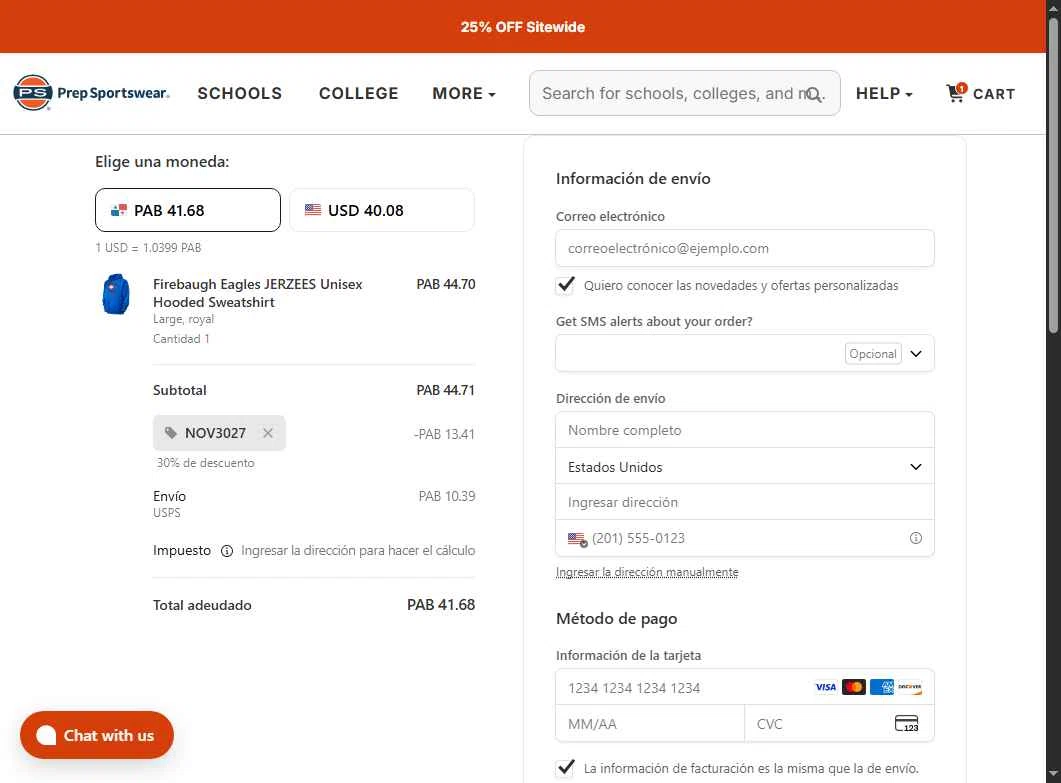This screenshot has height=783, width=1061.
Task: Focus the Correo electrónico field
Action: point(744,248)
